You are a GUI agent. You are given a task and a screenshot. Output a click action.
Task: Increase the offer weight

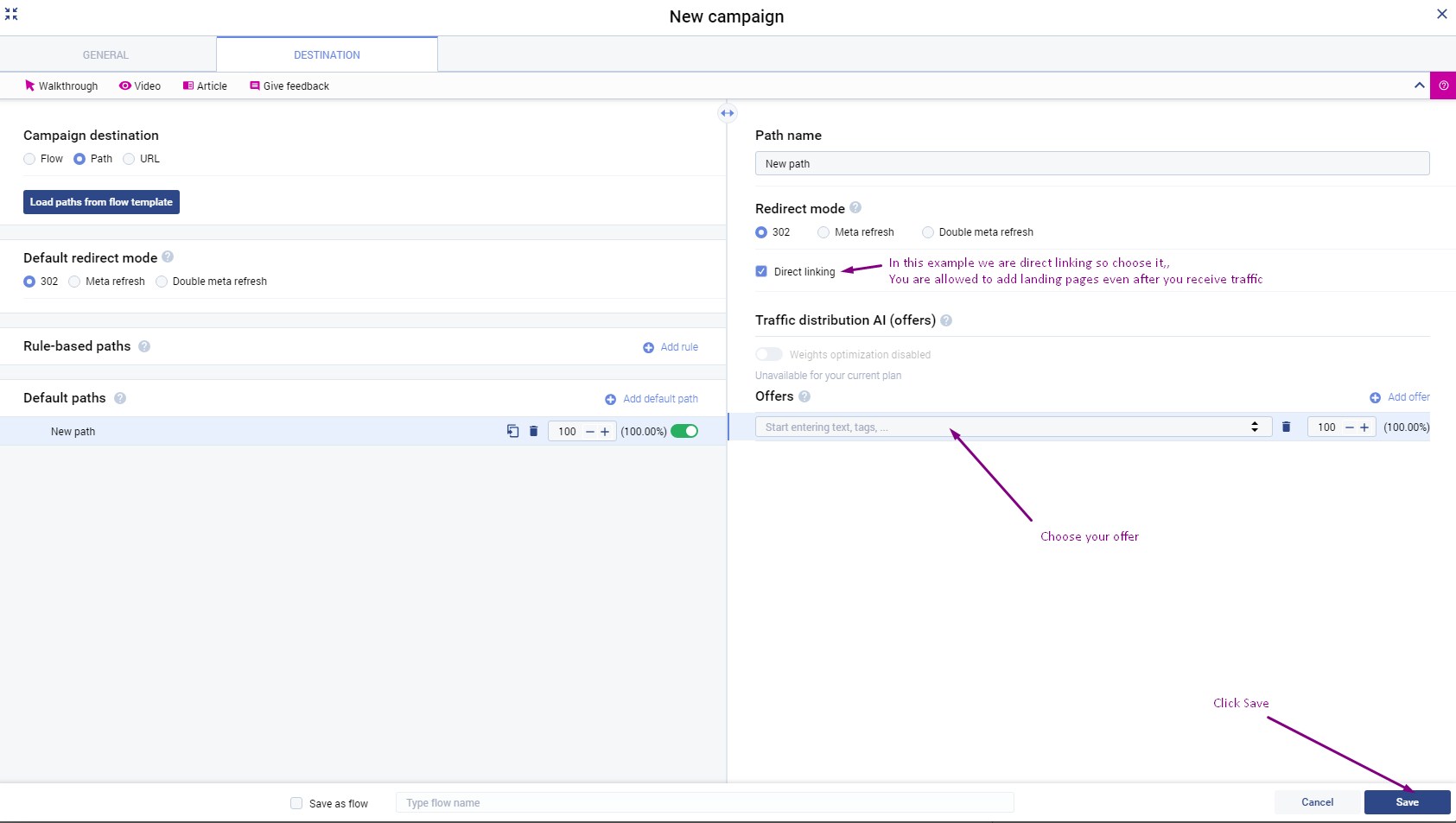[x=1364, y=427]
